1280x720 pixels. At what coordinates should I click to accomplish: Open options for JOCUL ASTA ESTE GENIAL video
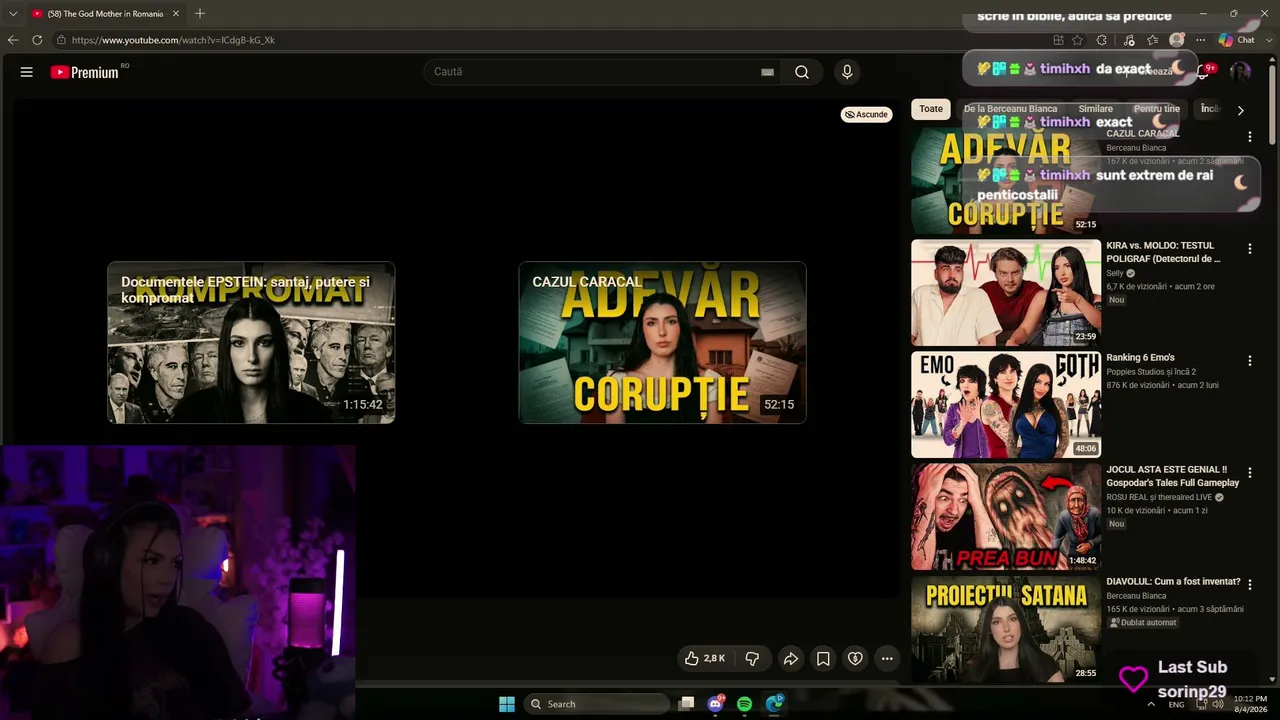tap(1249, 473)
